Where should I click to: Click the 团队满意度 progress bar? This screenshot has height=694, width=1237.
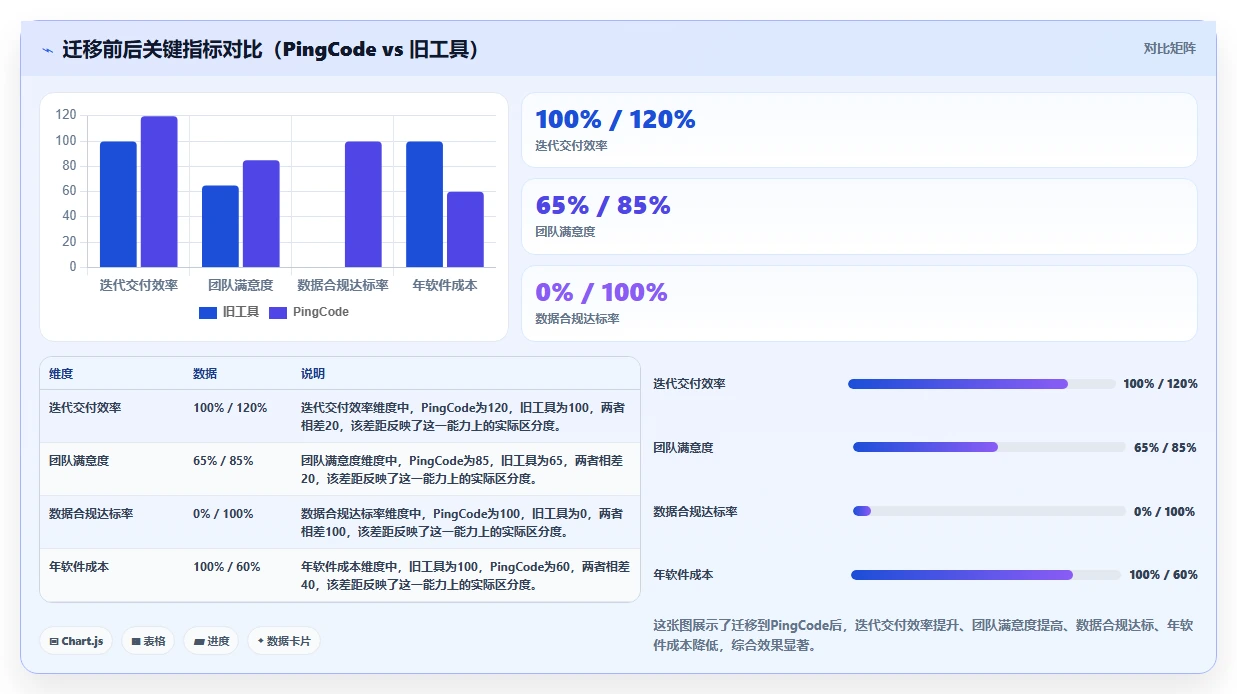click(x=988, y=447)
